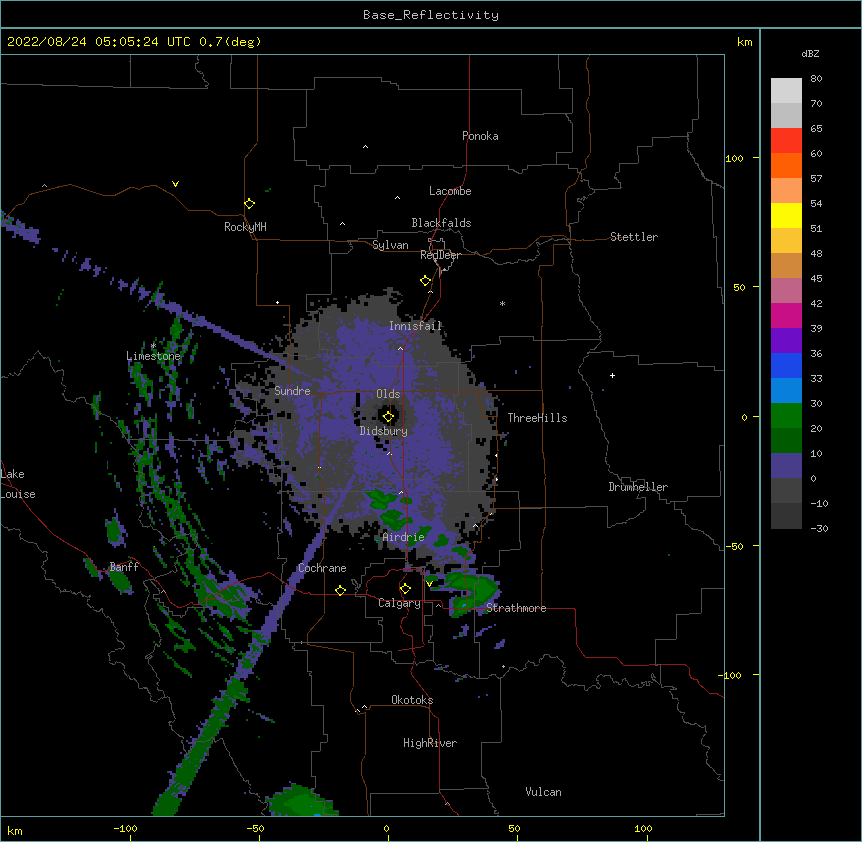Viewport: 862px width, 842px height.
Task: Click the HighRiver town label
Action: (430, 743)
